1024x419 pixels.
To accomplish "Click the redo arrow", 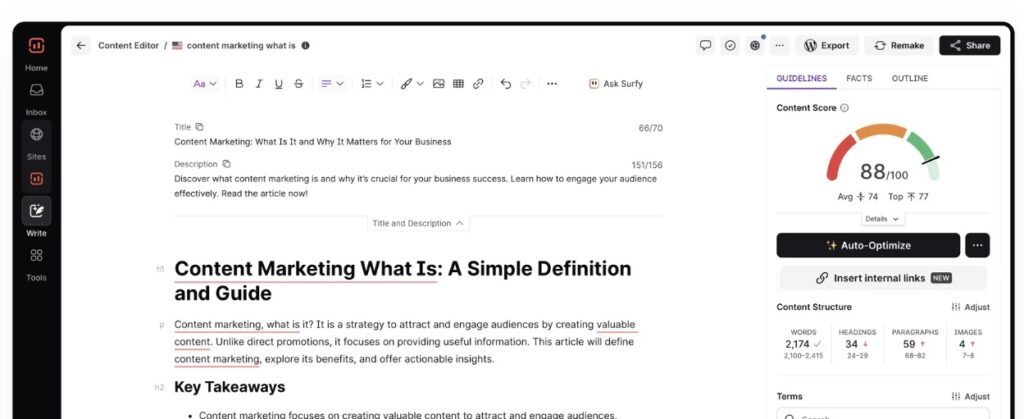I will [x=526, y=84].
